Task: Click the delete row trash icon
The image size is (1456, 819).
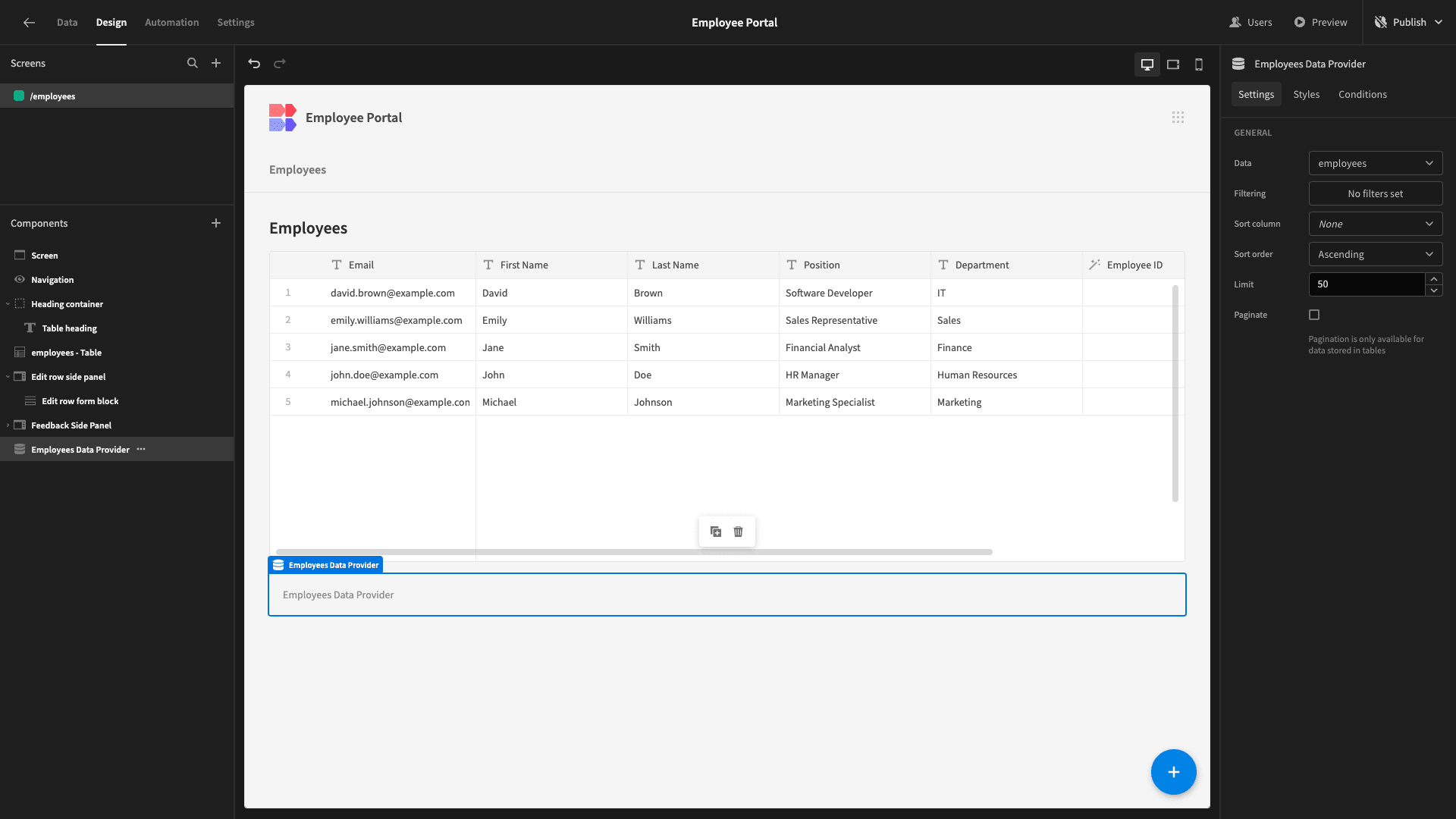Action: [x=738, y=531]
